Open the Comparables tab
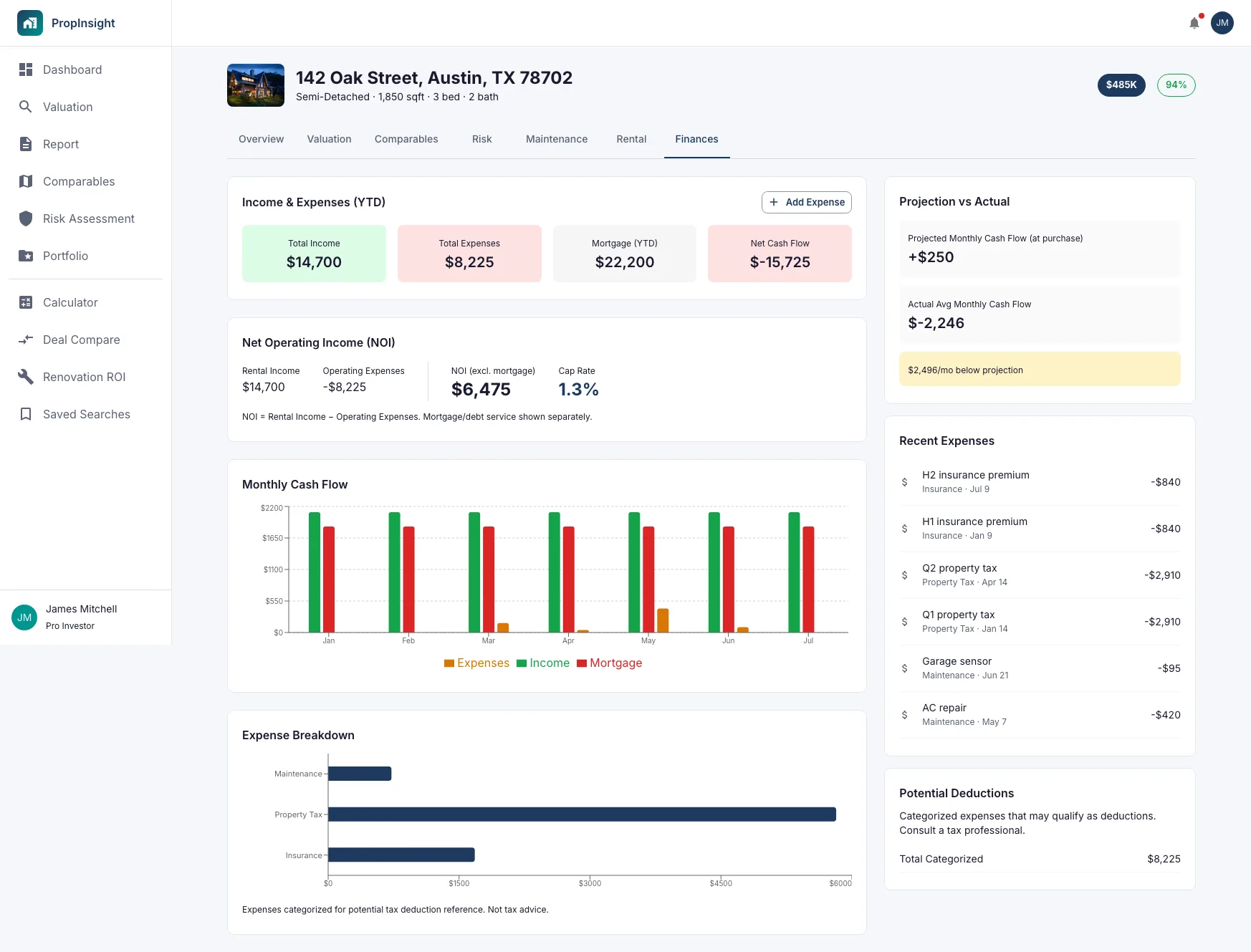 pyautogui.click(x=406, y=139)
